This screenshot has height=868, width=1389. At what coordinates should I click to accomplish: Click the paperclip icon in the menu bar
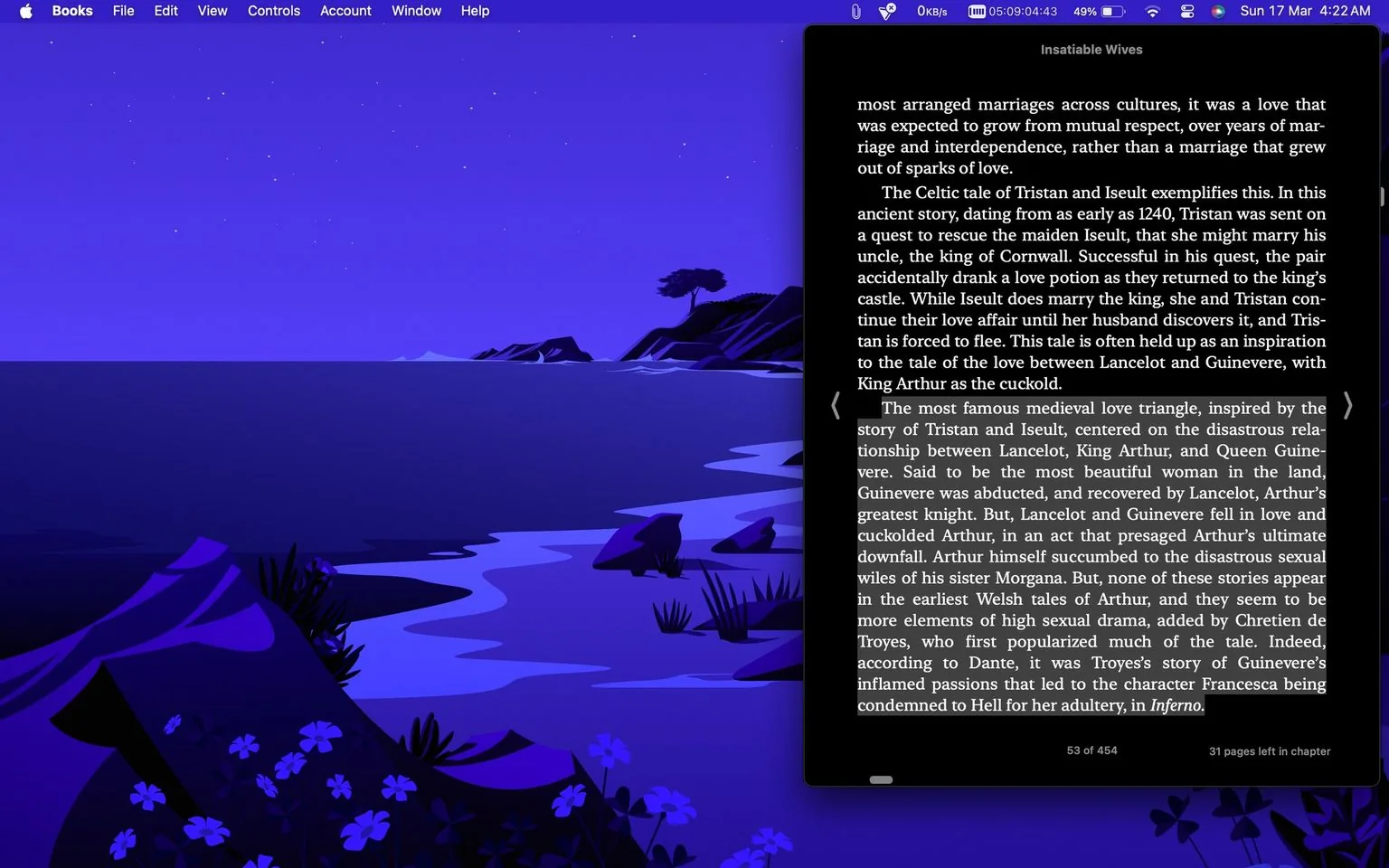tap(855, 12)
